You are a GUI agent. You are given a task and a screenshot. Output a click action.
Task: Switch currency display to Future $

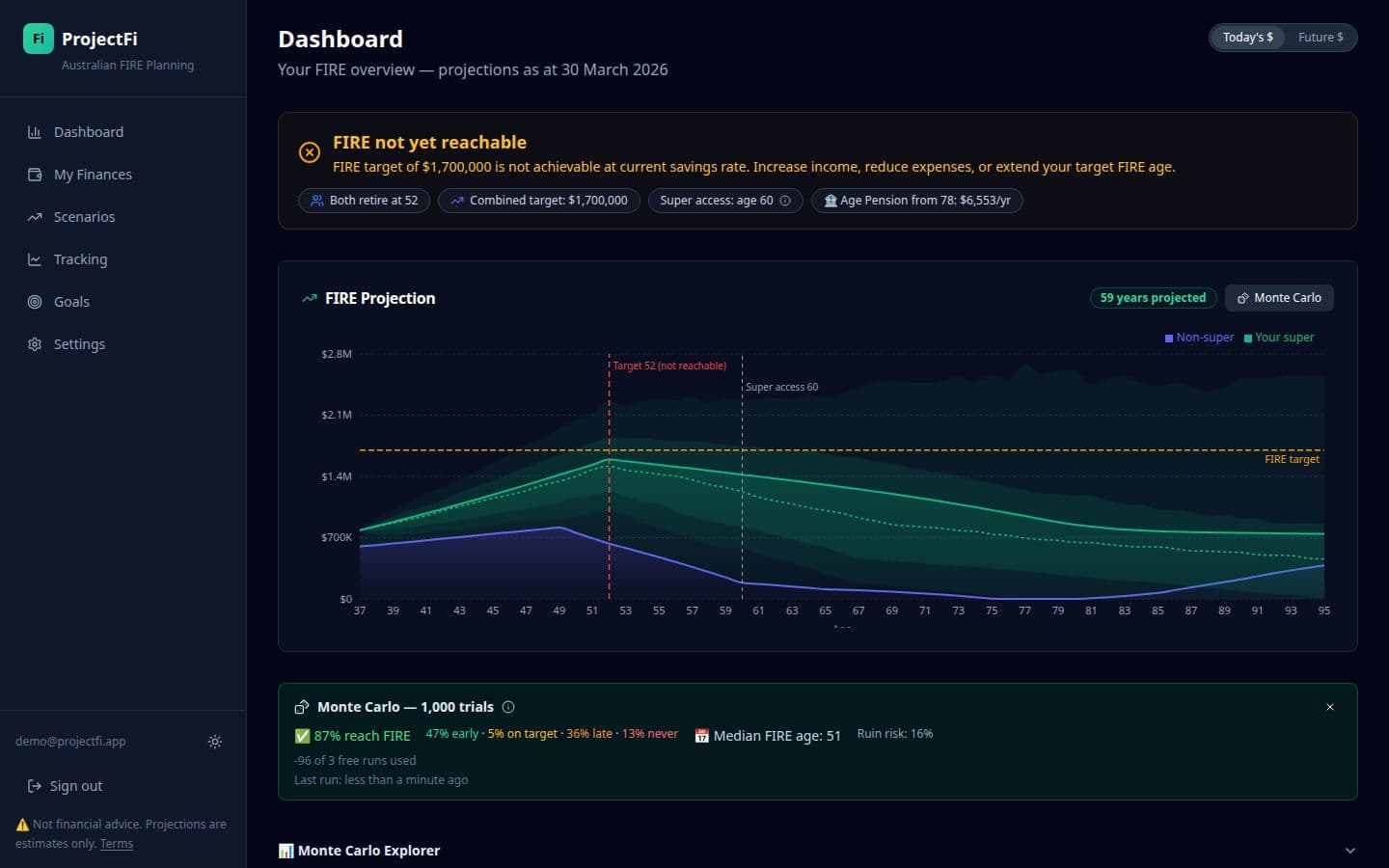1321,38
